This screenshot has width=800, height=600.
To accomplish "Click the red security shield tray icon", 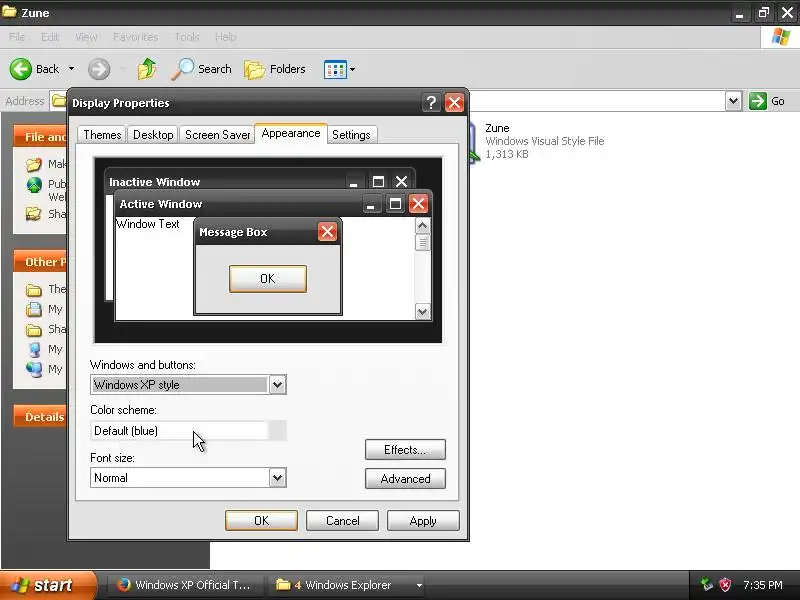I will 725,585.
